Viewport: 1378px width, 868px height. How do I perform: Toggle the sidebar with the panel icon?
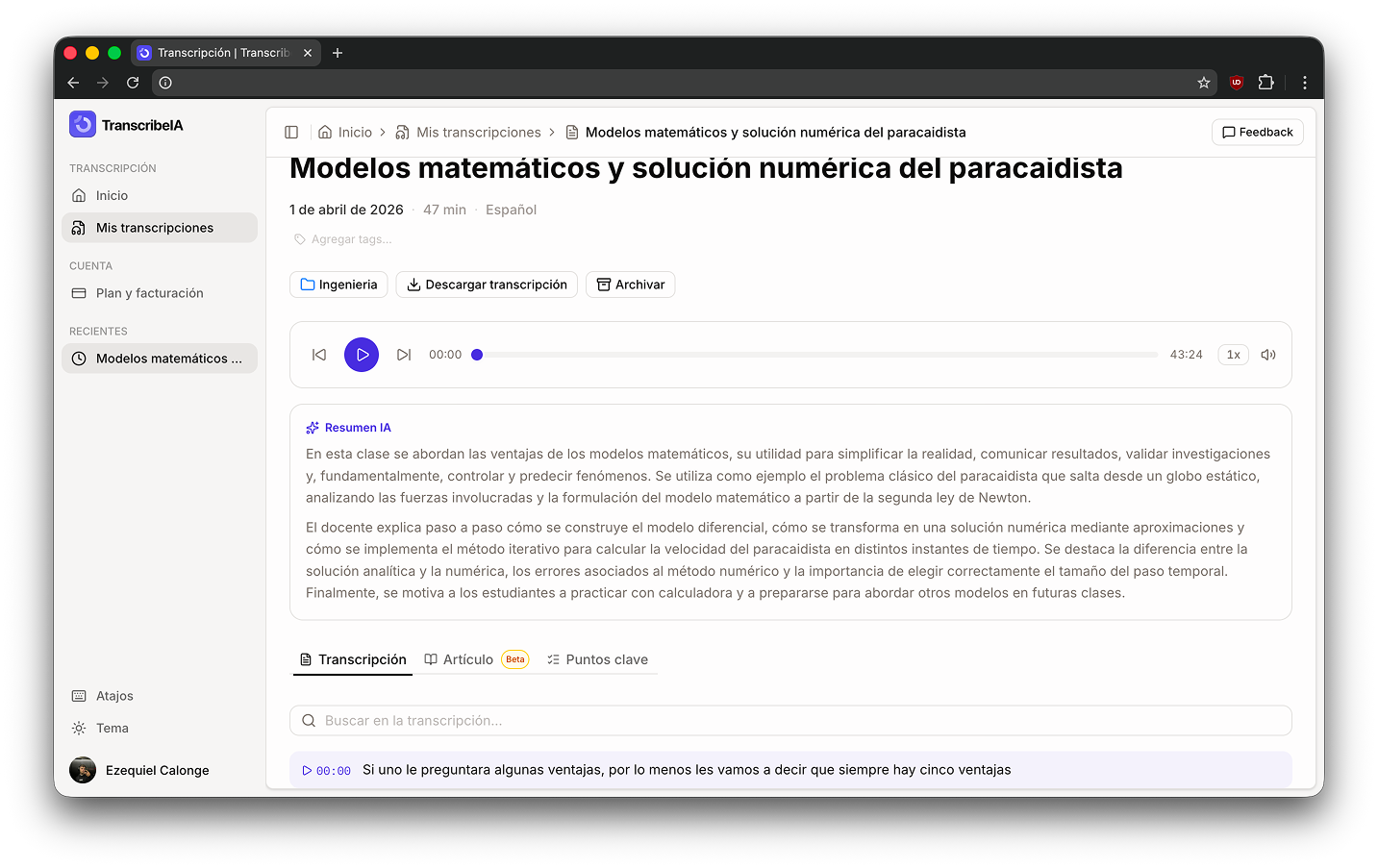click(x=291, y=132)
